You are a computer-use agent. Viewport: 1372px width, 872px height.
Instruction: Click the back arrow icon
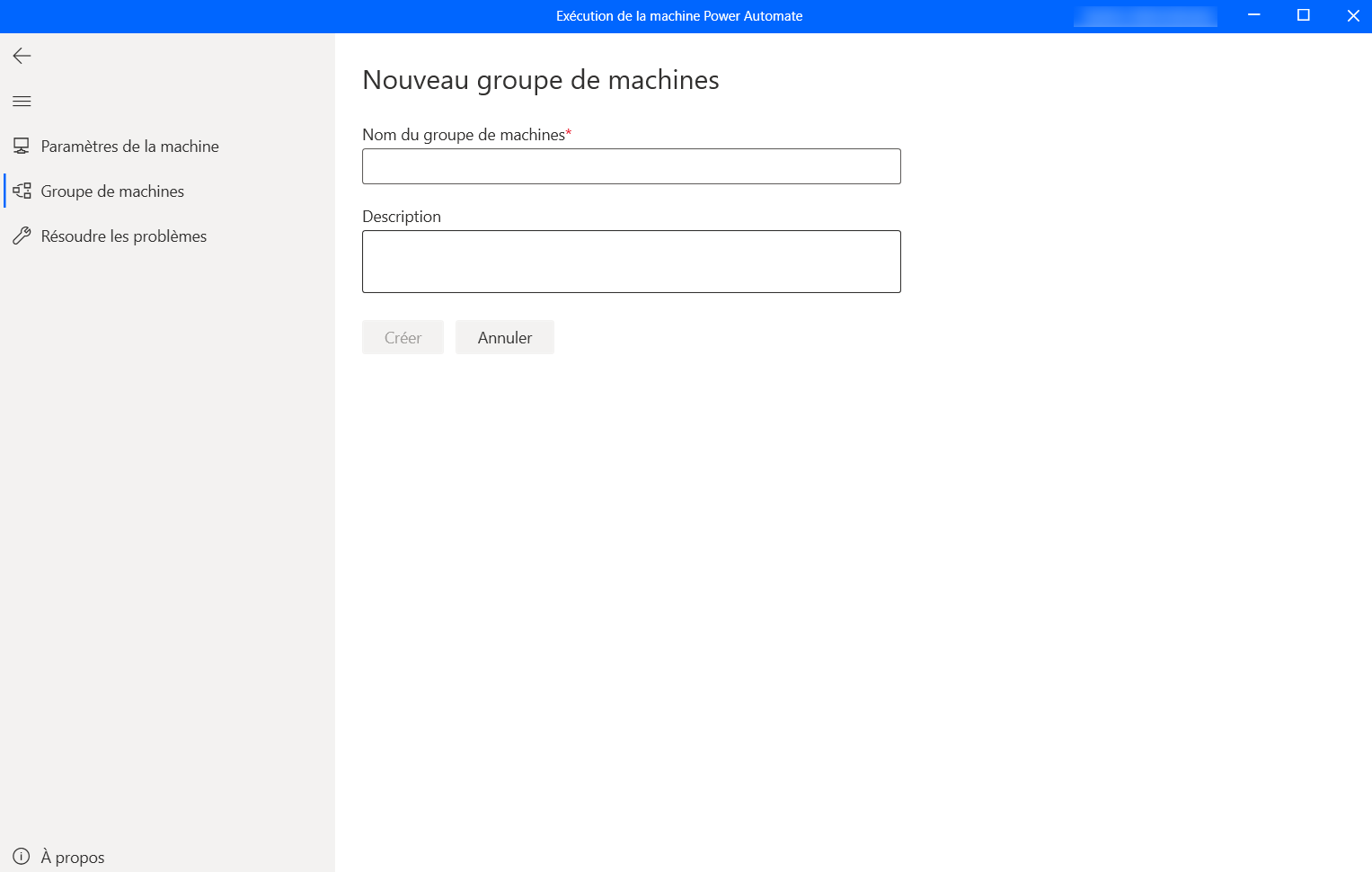coord(22,56)
